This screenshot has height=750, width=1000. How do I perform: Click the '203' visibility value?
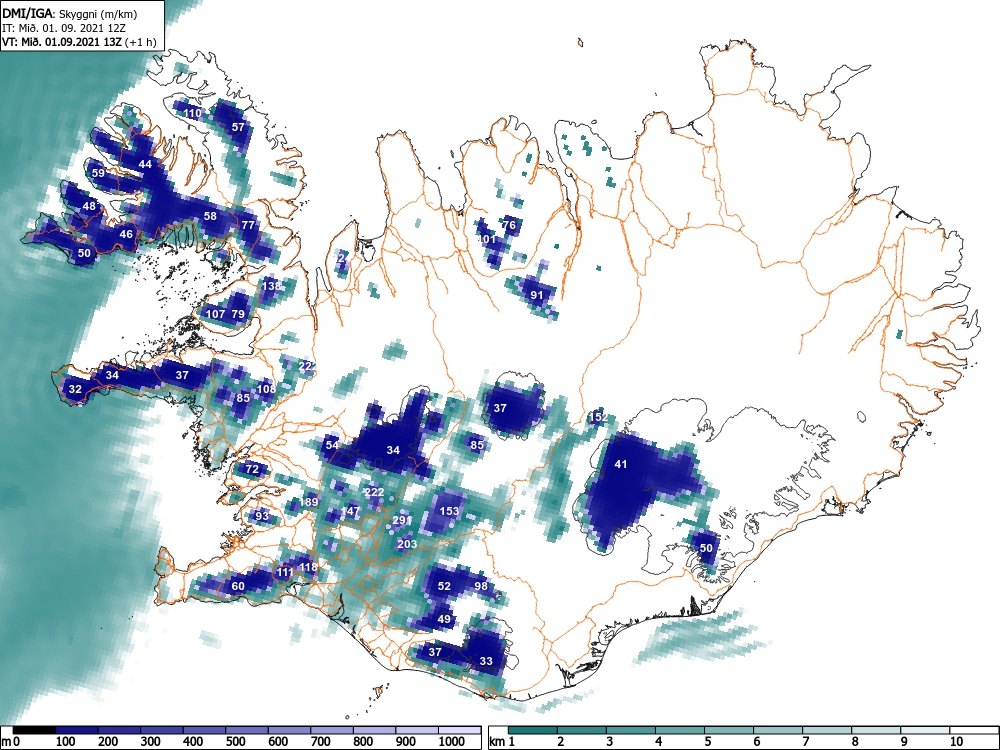tap(407, 544)
